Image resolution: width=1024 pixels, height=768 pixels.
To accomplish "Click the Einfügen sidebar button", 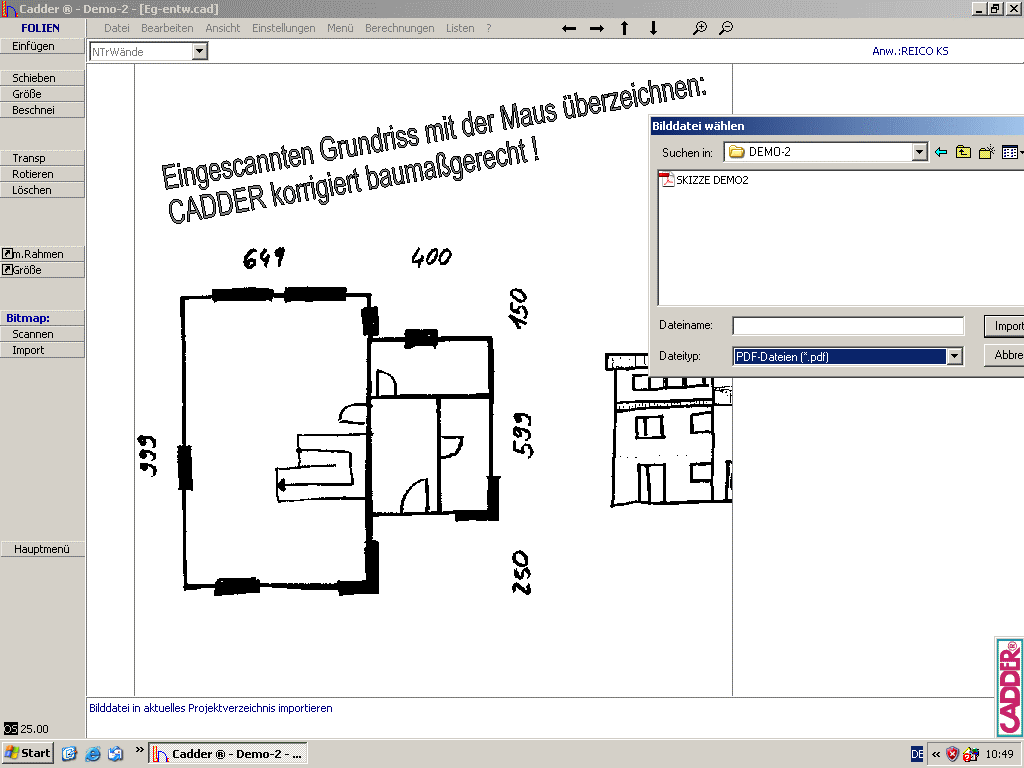I will [42, 46].
